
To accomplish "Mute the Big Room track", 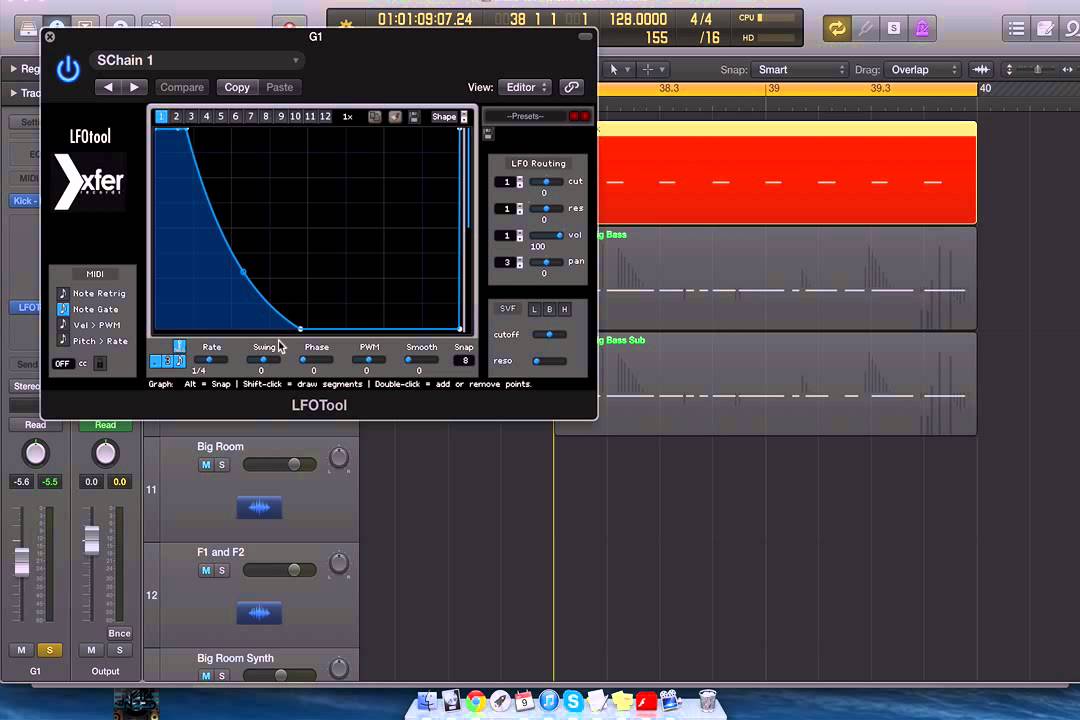I will pos(206,465).
